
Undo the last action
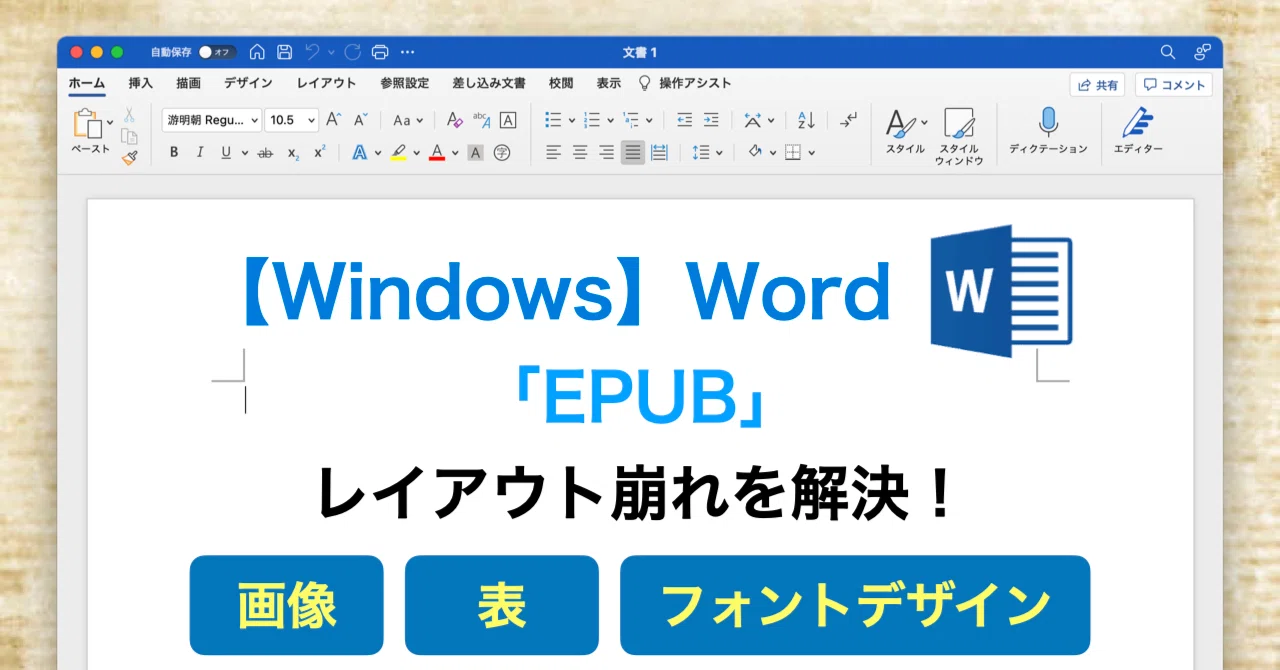312,52
